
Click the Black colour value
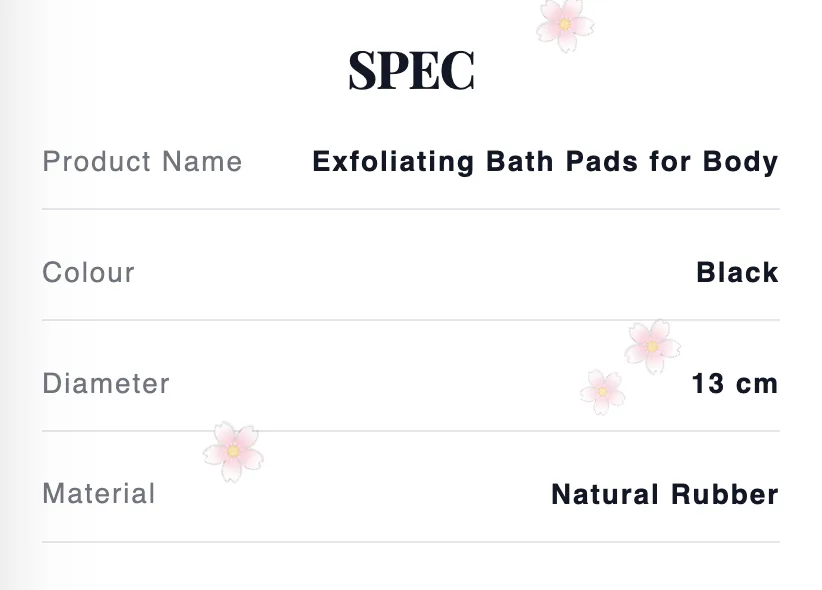point(738,272)
